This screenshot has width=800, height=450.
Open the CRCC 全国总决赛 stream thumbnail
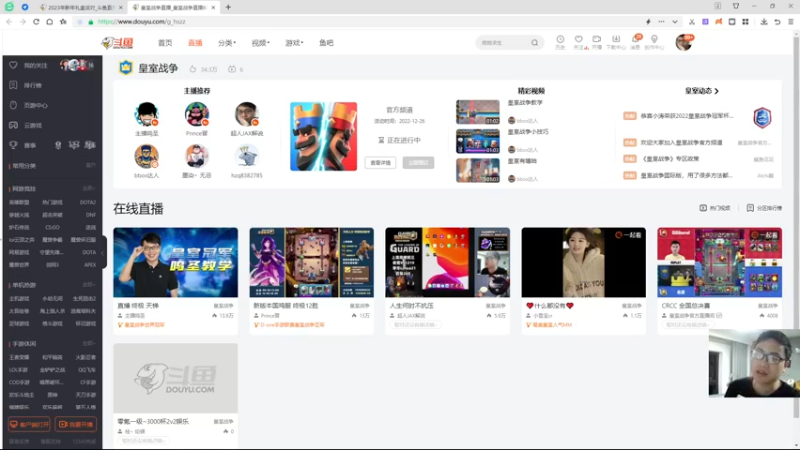[x=719, y=262]
